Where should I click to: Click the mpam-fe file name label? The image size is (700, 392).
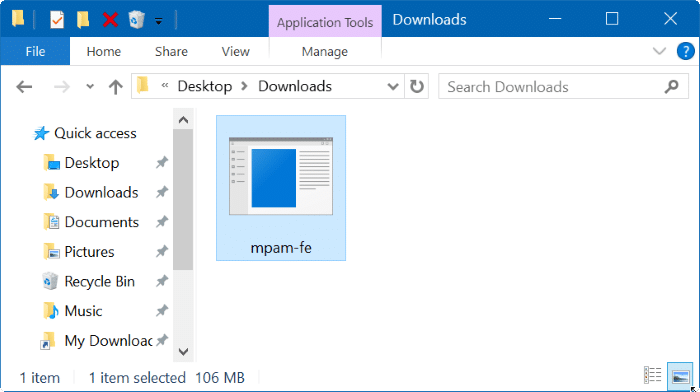pos(281,248)
